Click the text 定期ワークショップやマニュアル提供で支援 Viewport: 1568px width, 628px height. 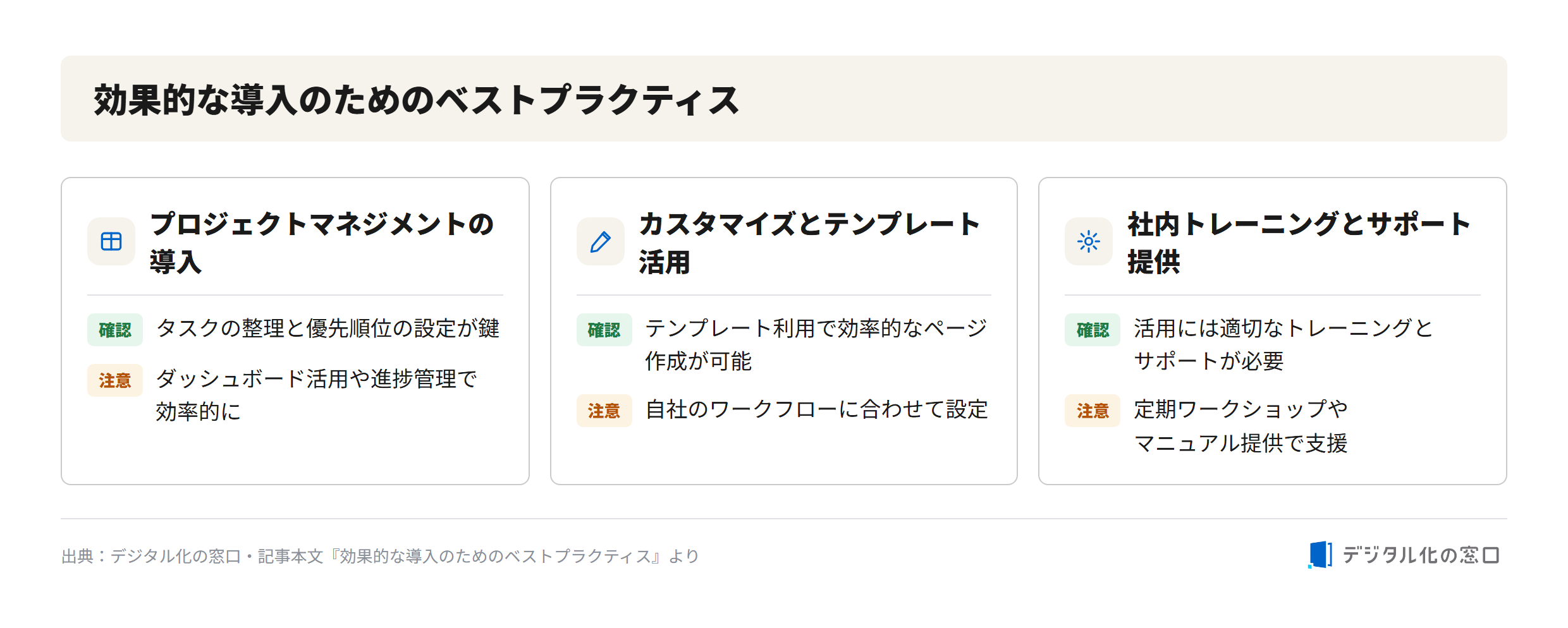click(1240, 426)
